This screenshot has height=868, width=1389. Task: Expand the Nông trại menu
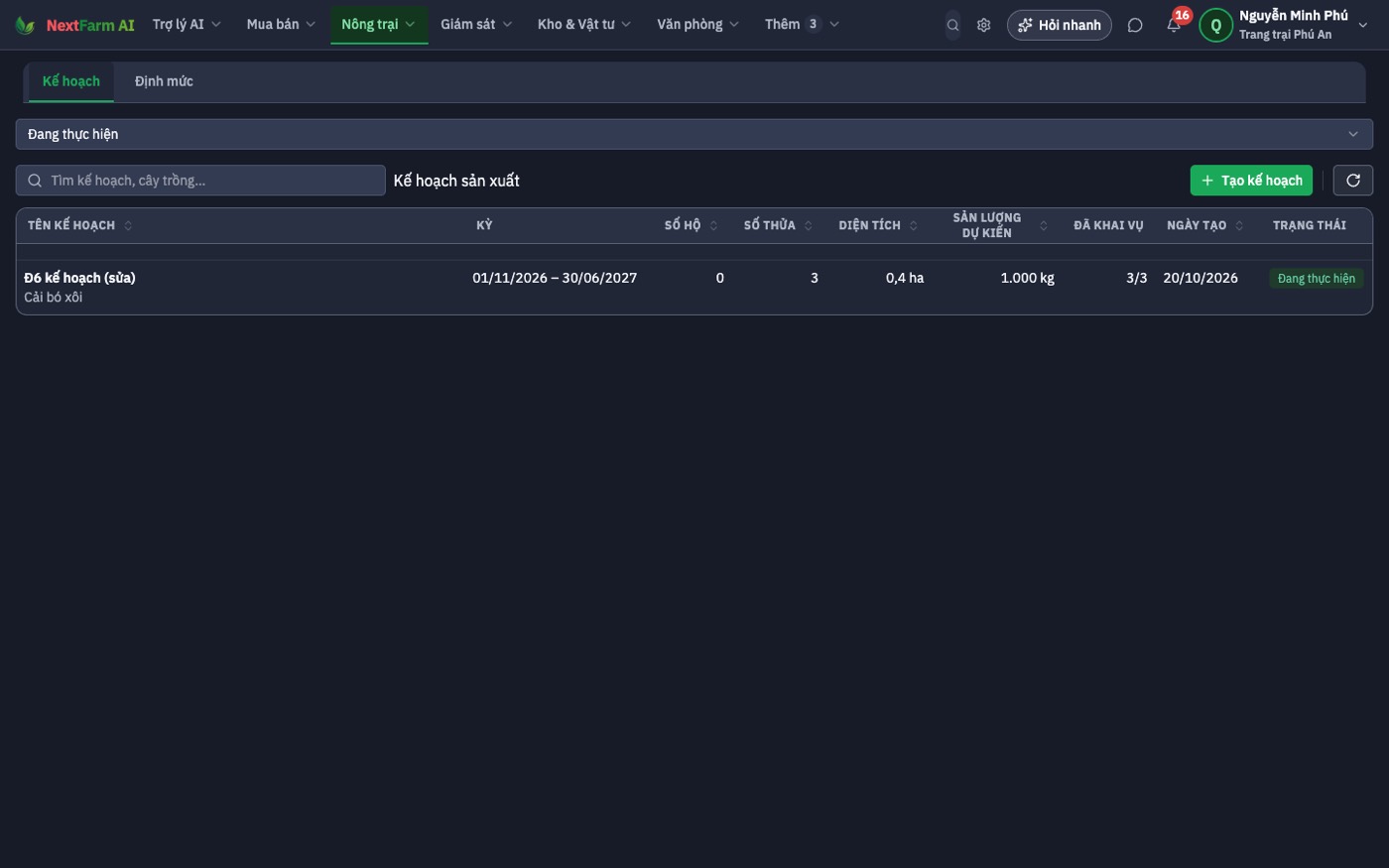[379, 25]
